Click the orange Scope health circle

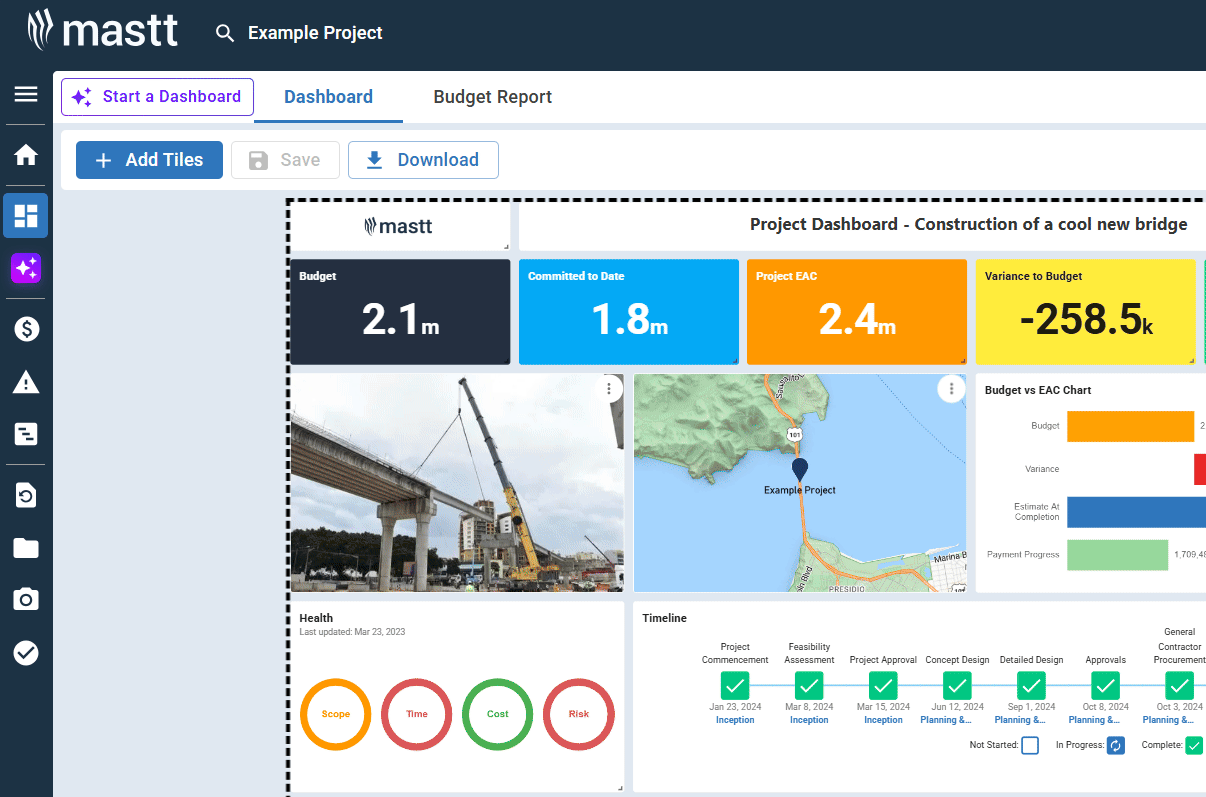[336, 714]
